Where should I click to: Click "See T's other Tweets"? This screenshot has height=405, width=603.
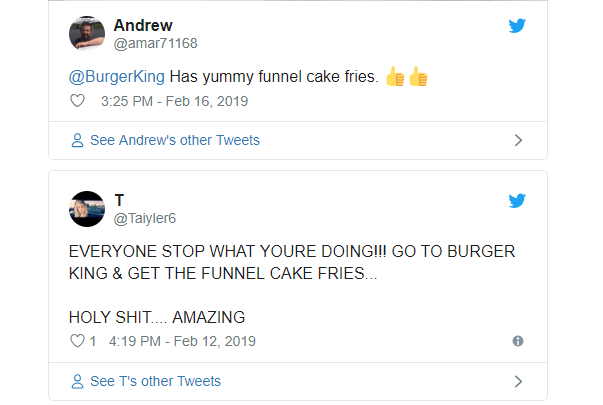pos(155,381)
